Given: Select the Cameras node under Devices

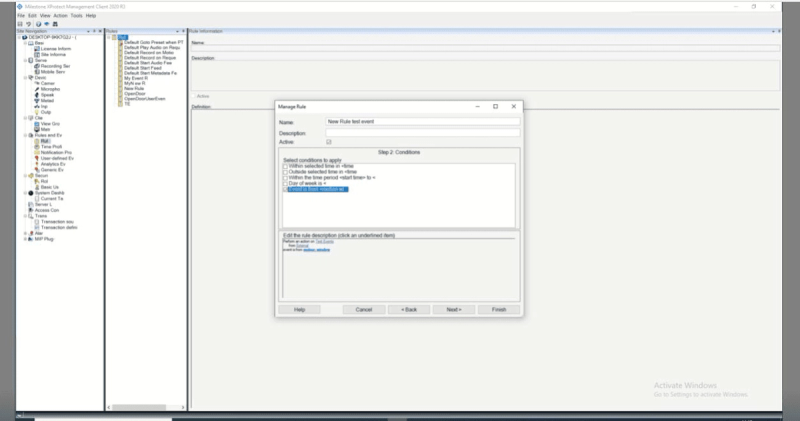Looking at the screenshot, I should 45,83.
